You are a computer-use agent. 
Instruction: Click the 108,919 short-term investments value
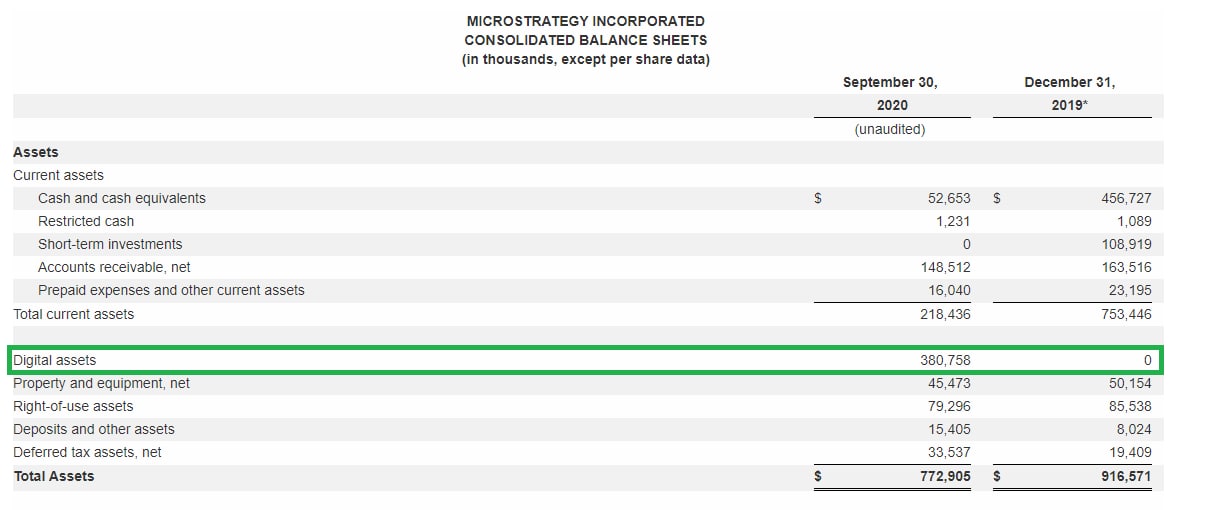(x=1126, y=244)
